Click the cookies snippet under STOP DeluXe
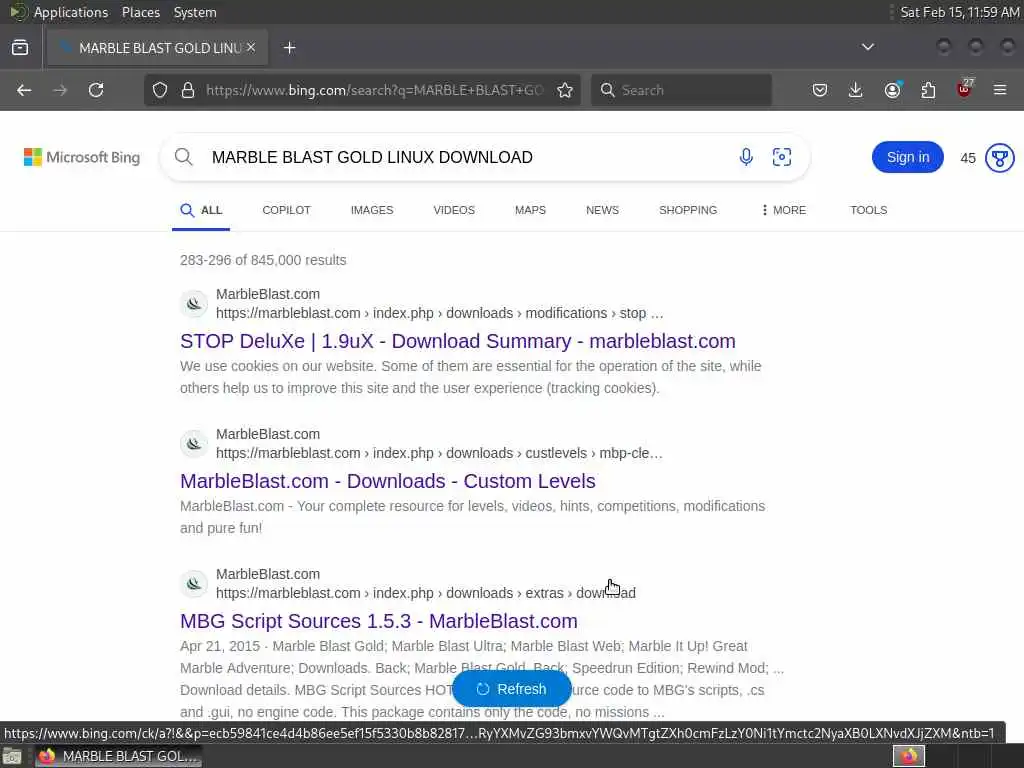 pyautogui.click(x=471, y=377)
